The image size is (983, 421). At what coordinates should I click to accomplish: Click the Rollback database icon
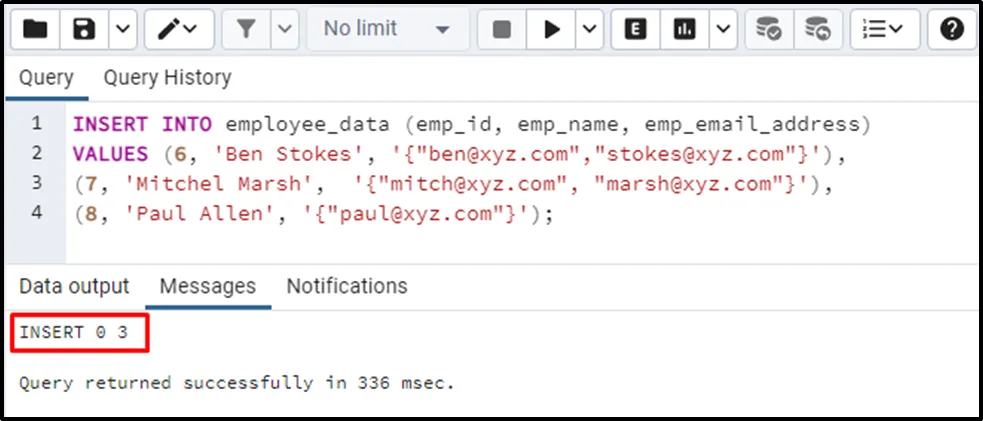817,30
